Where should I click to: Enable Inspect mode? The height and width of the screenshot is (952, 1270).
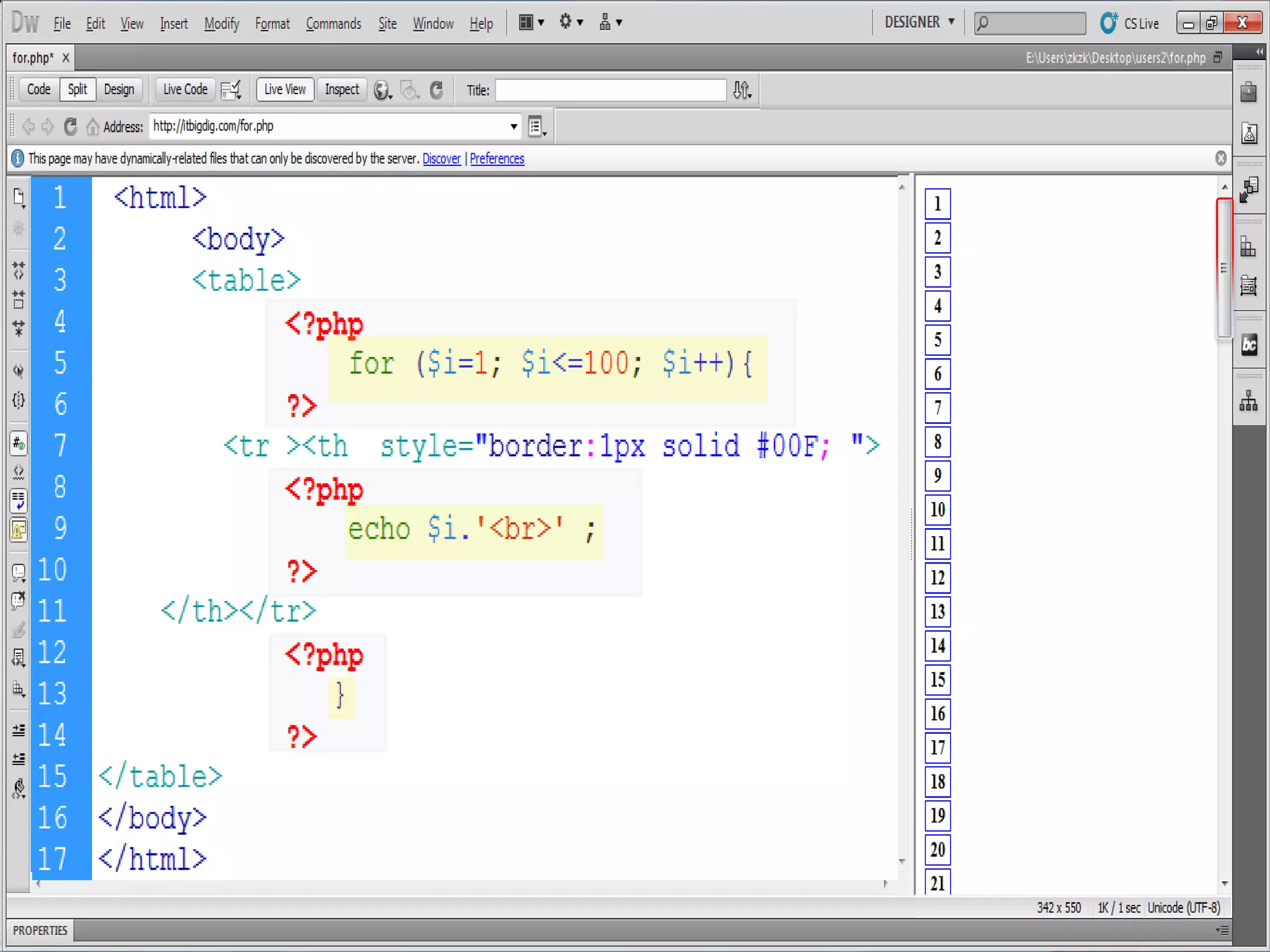point(342,90)
